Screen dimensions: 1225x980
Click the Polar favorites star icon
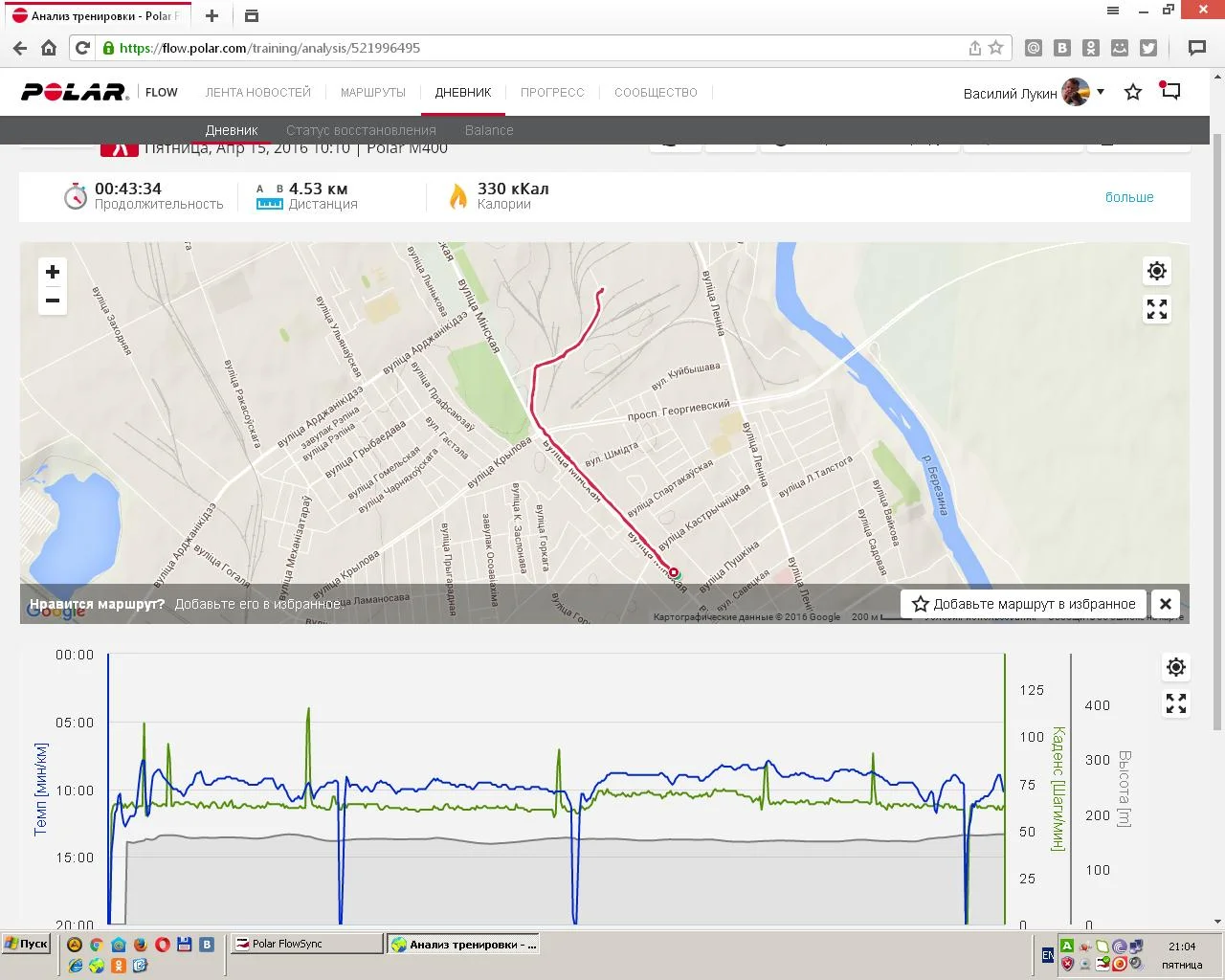[1133, 92]
